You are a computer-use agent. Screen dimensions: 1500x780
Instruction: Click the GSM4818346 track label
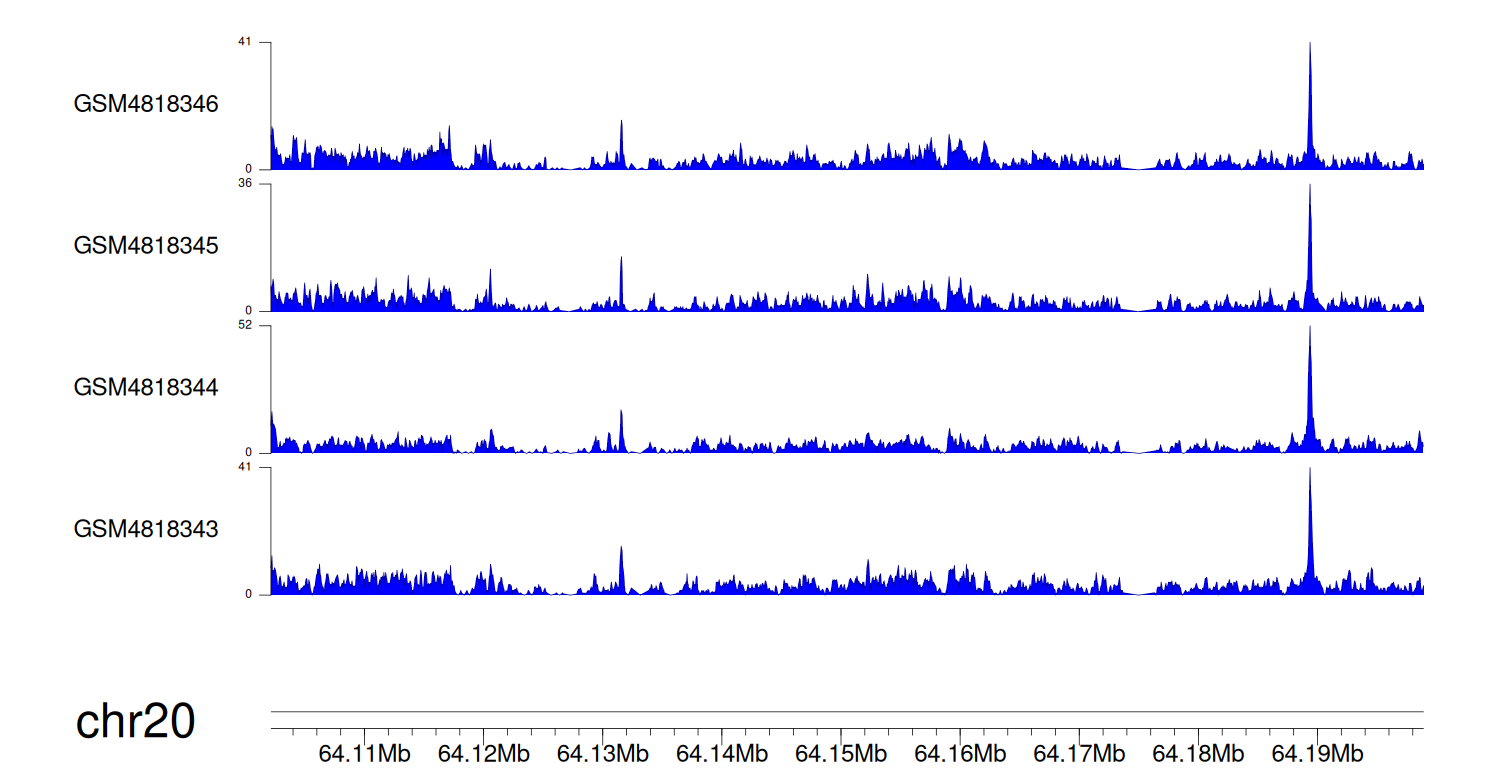click(x=146, y=104)
